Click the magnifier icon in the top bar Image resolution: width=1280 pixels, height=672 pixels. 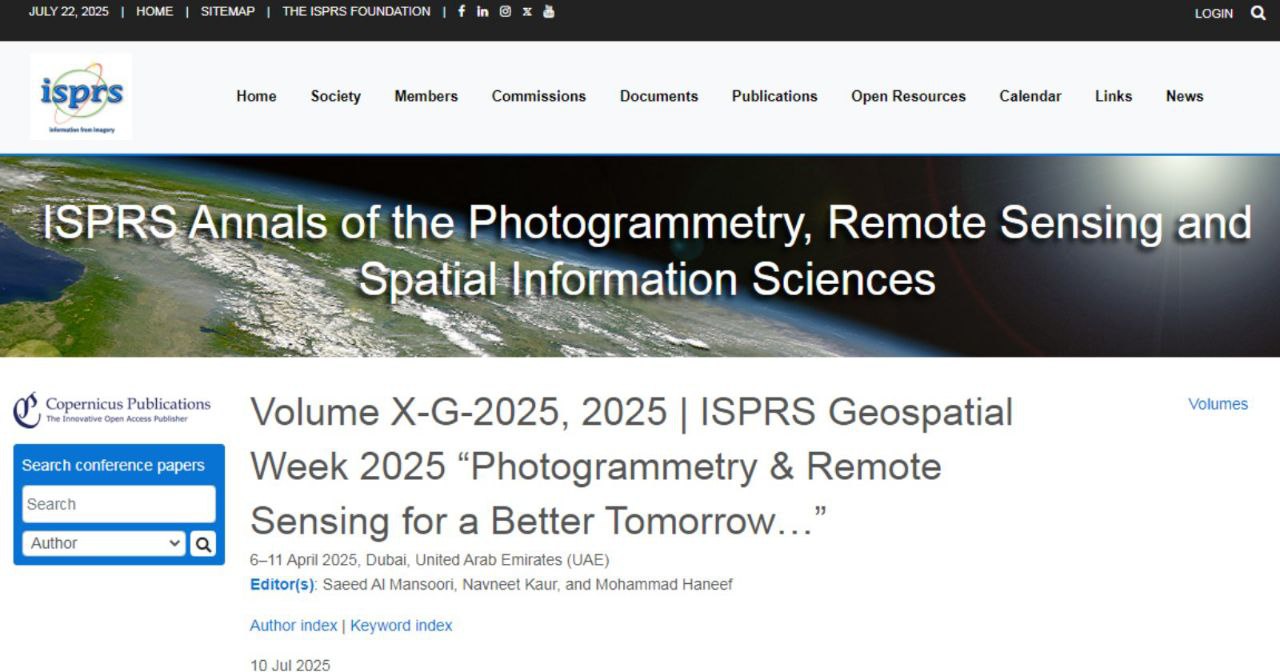click(1258, 13)
